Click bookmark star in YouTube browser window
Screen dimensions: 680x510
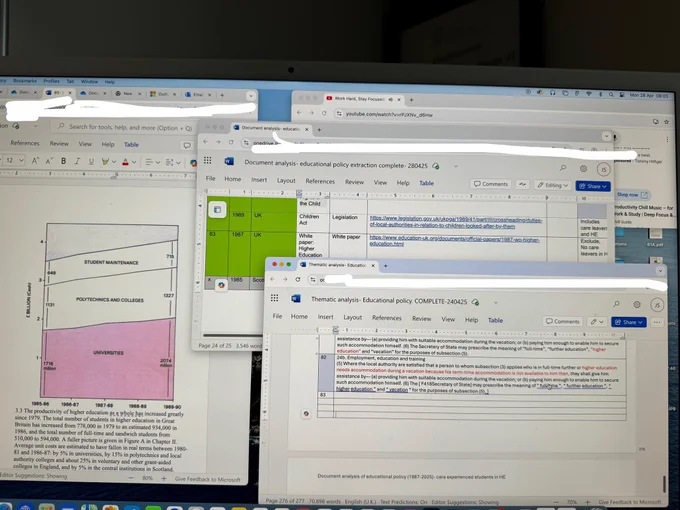click(667, 122)
